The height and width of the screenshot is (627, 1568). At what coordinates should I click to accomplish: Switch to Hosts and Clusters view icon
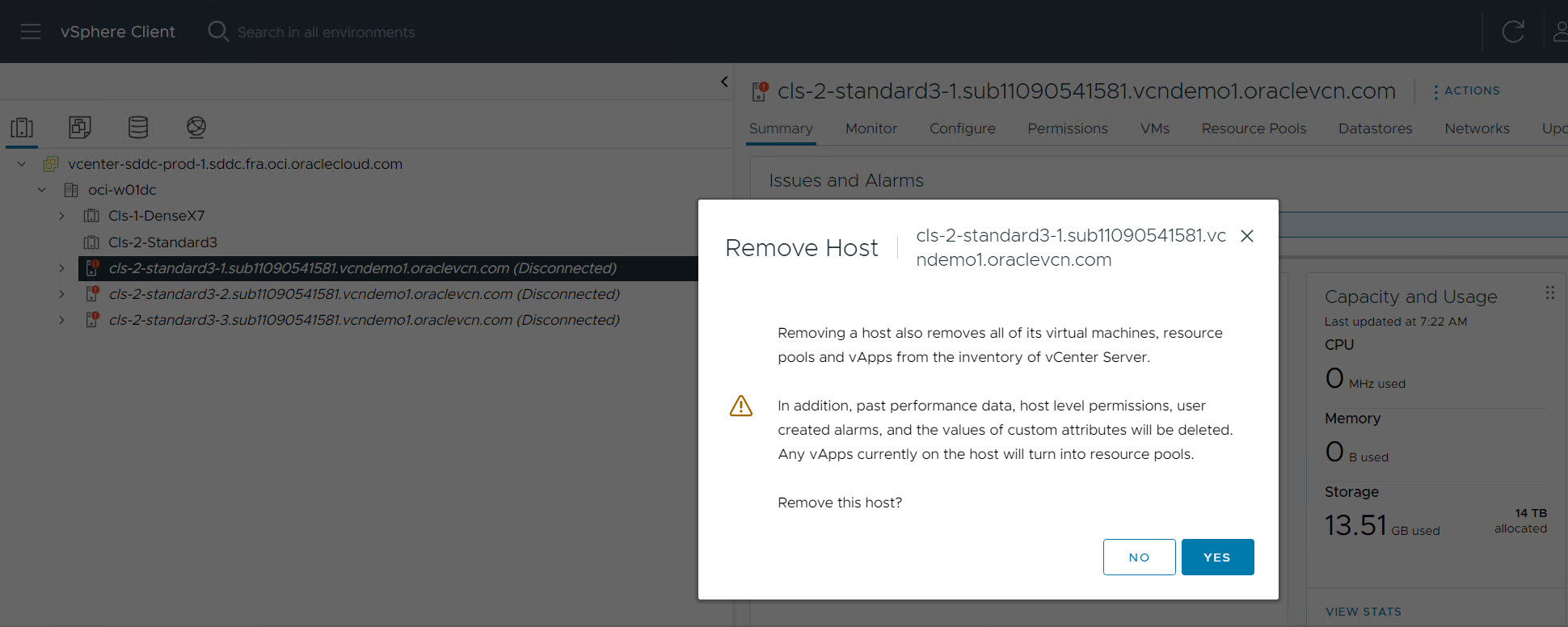22,127
